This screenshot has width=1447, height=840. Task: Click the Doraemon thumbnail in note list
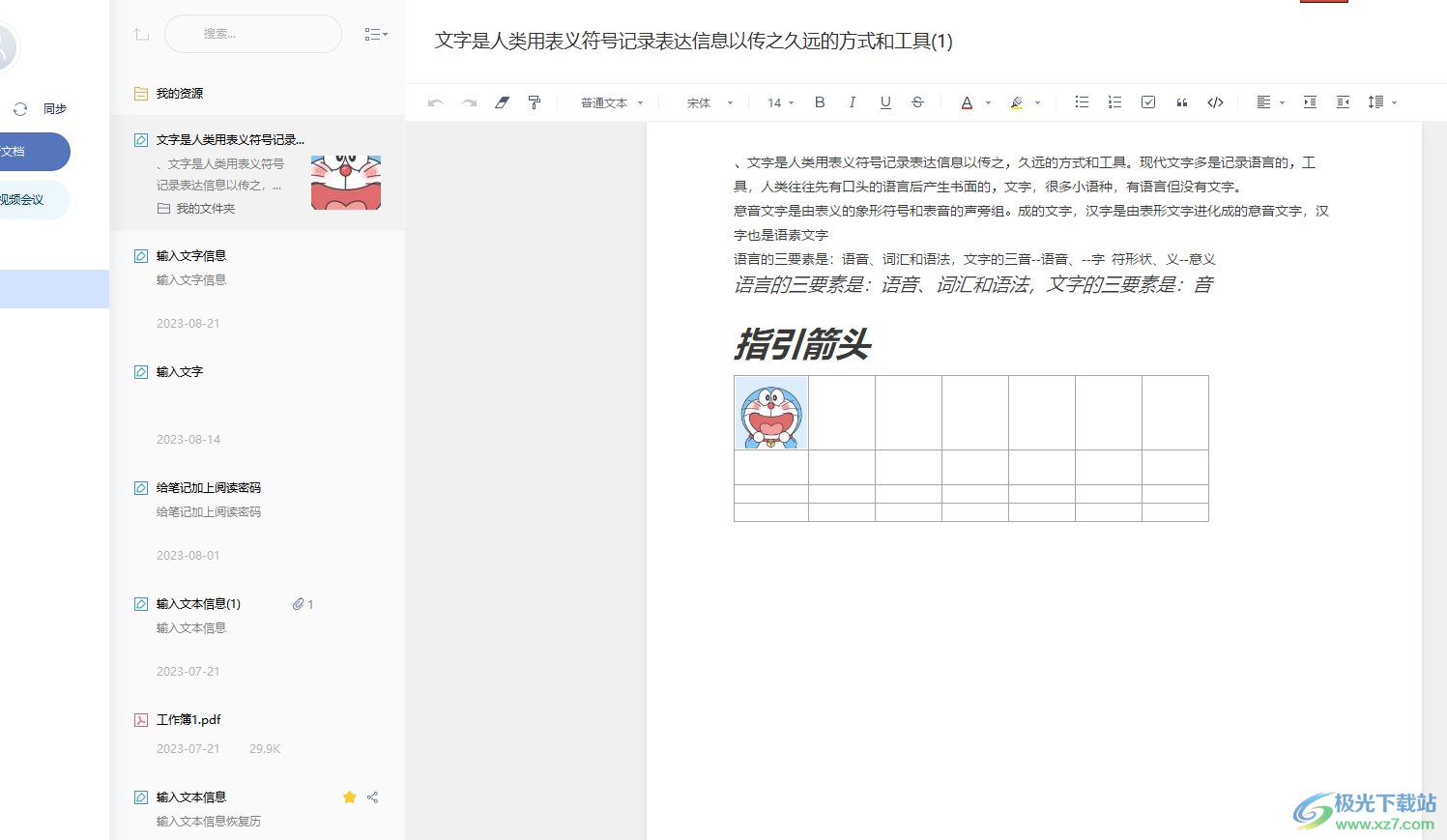coord(346,183)
